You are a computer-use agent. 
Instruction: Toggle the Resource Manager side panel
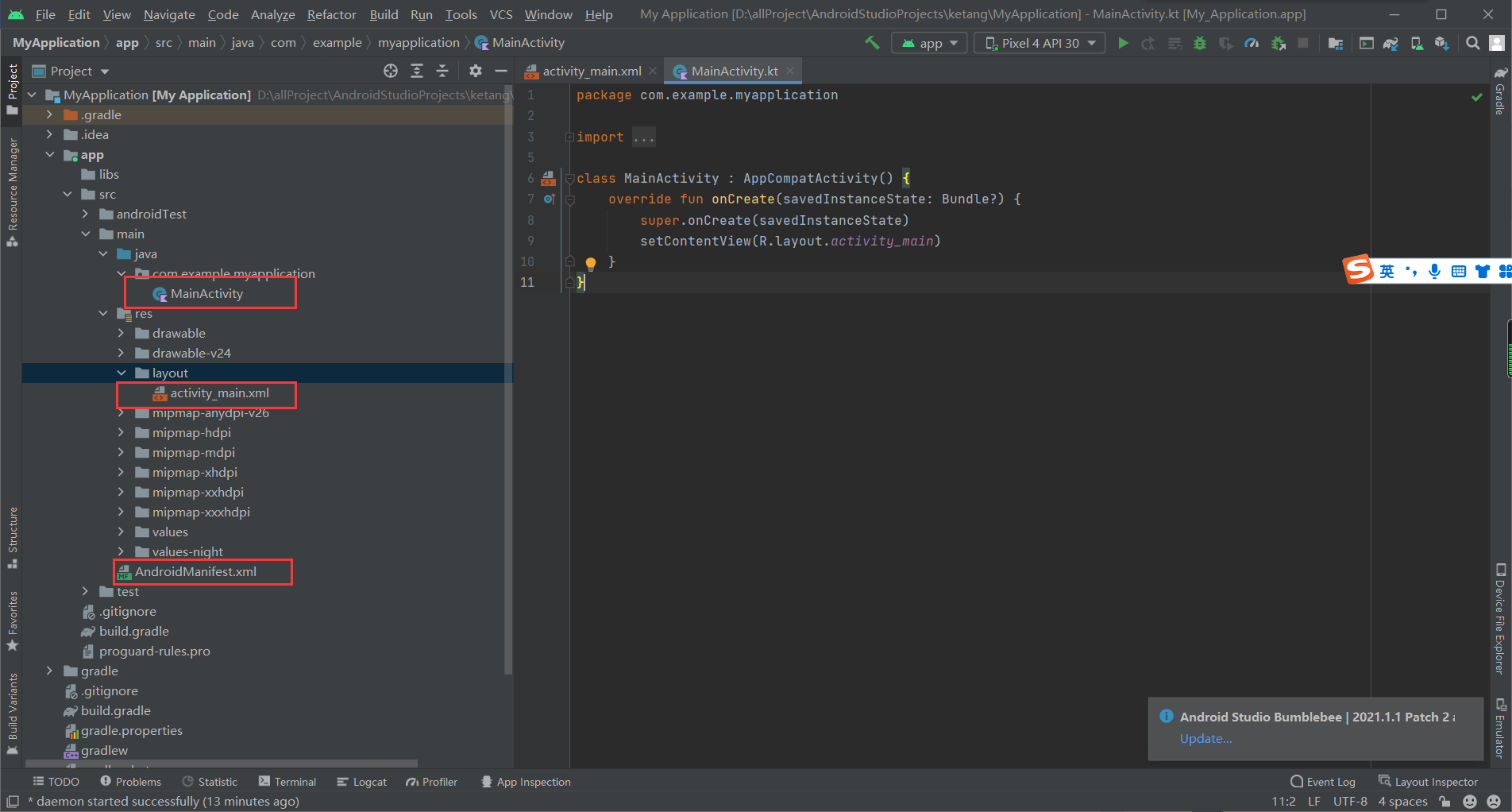pos(12,191)
